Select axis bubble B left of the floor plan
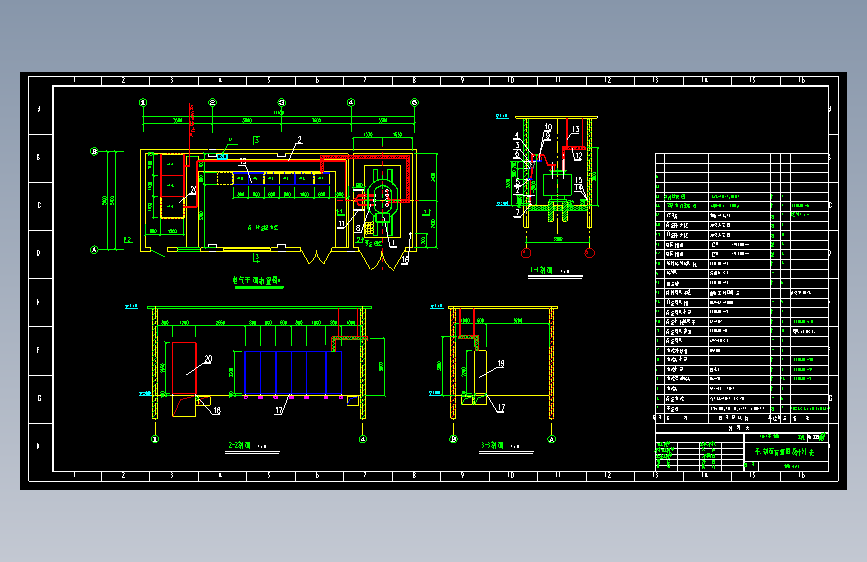This screenshot has width=867, height=562. (94, 151)
